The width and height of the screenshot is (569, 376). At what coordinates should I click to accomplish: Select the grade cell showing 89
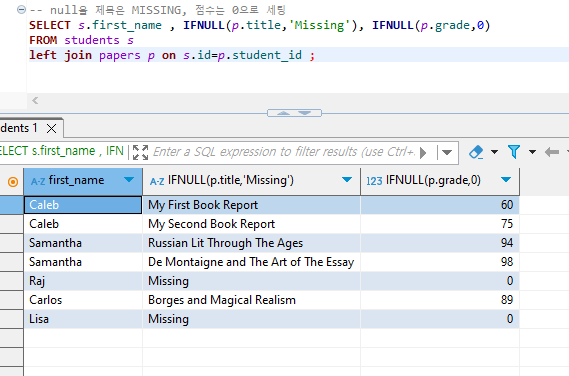point(440,300)
